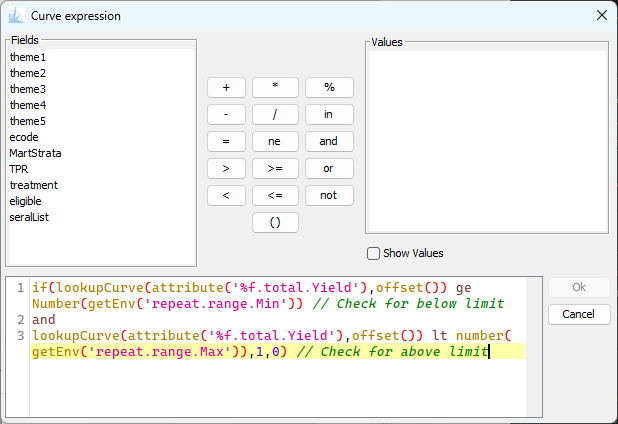Click inside the empty Values list box
The width and height of the screenshot is (618, 424).
pyautogui.click(x=487, y=141)
